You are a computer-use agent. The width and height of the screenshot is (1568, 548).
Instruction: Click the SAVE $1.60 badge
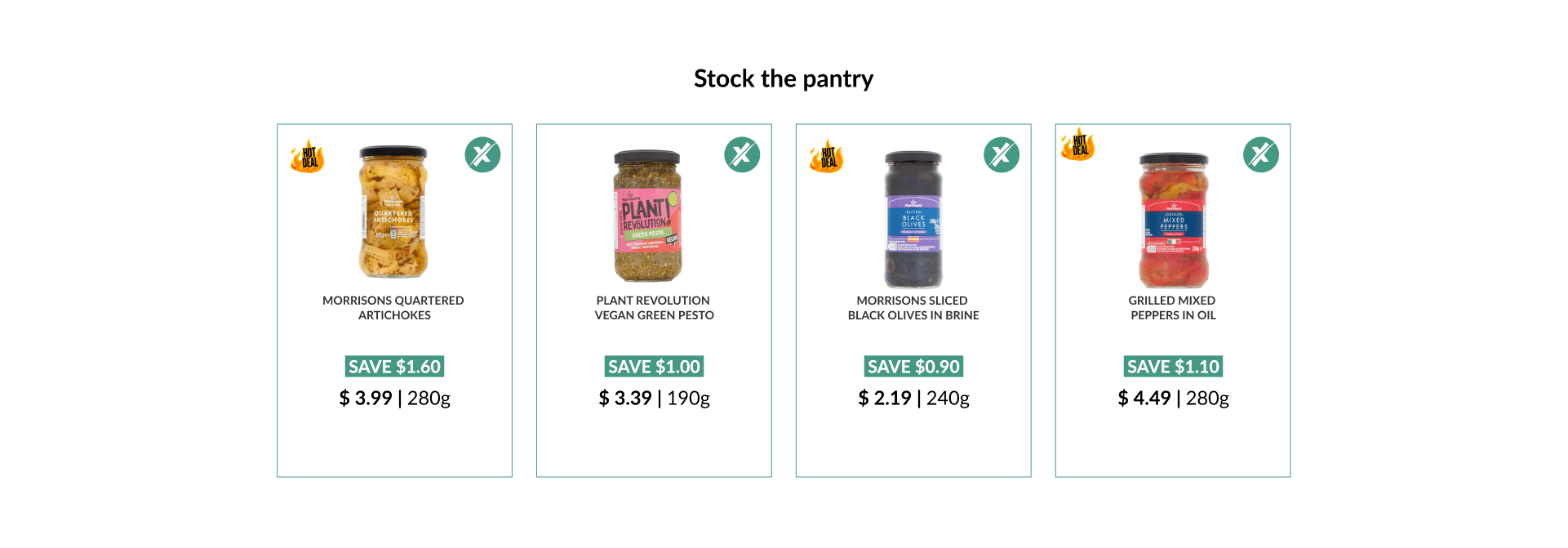coord(394,367)
